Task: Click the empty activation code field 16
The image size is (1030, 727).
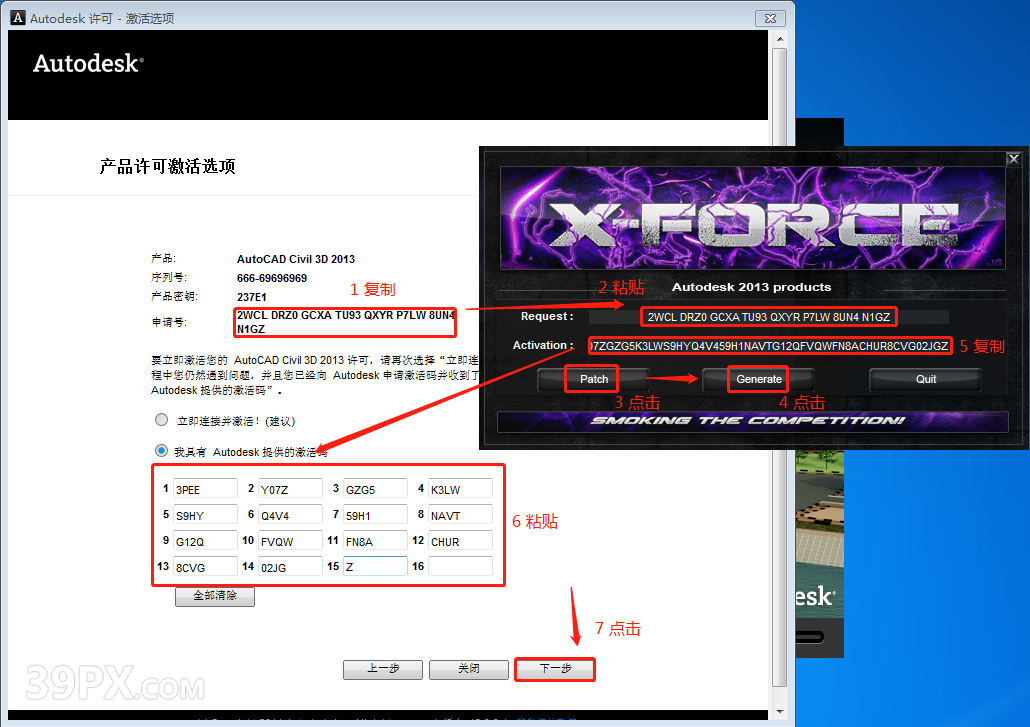Action: (460, 567)
